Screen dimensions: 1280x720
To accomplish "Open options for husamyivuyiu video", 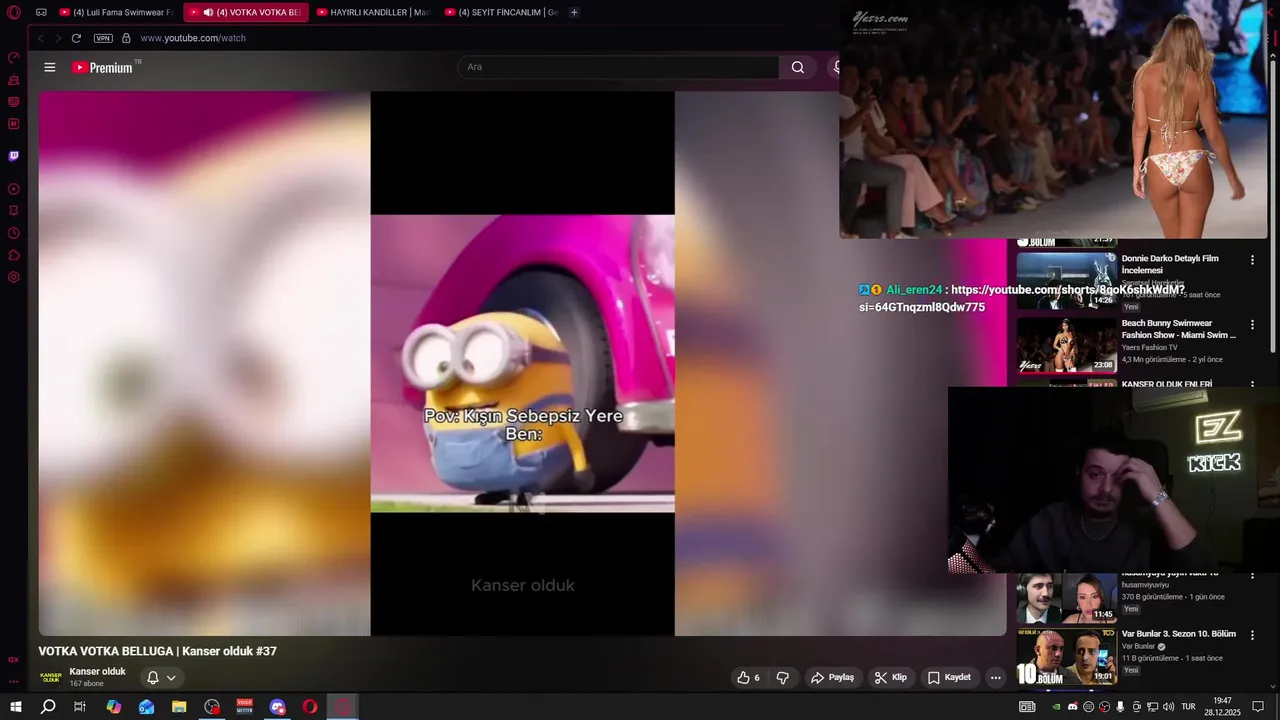I will (x=1252, y=577).
